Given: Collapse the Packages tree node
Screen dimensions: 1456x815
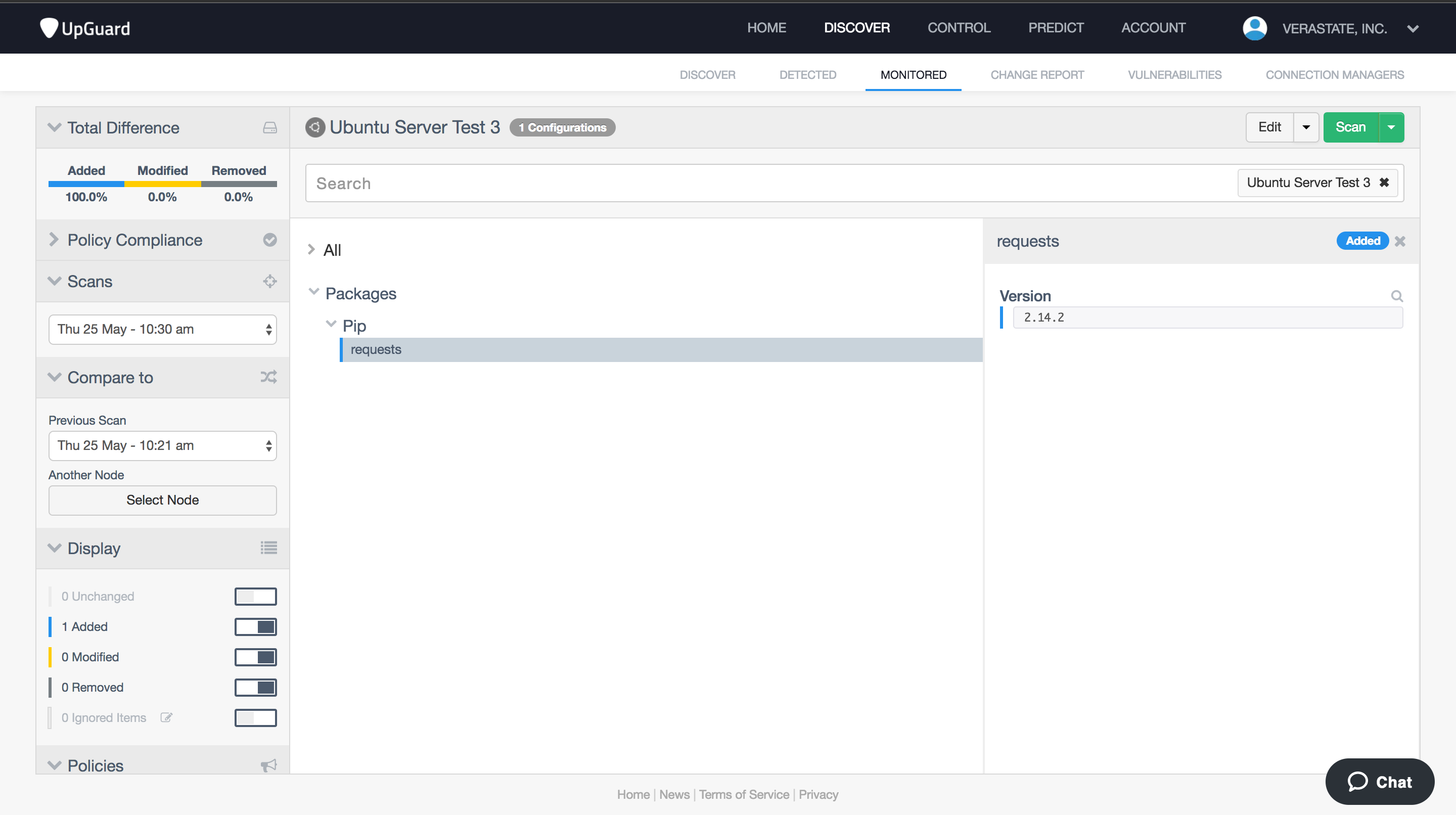Looking at the screenshot, I should 313,292.
